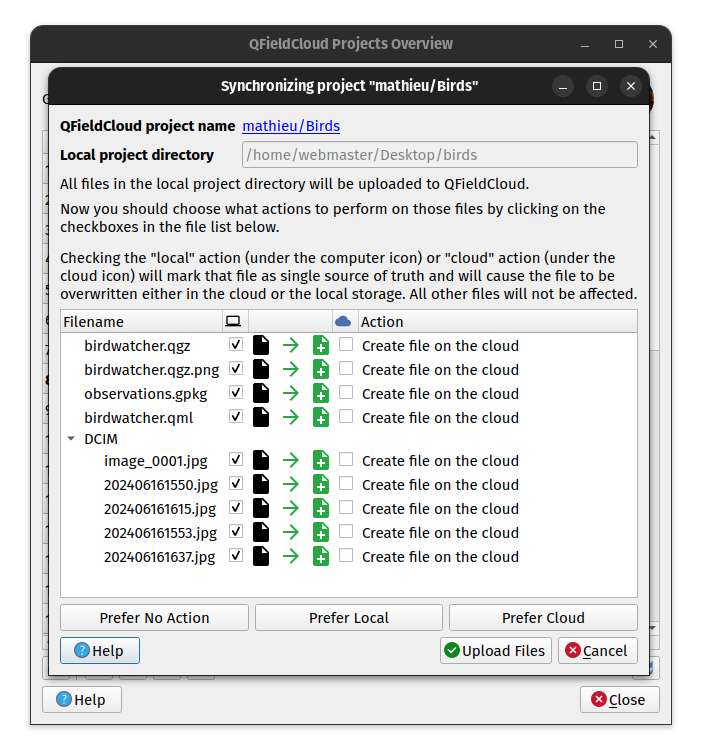Viewport: 703px width, 755px height.
Task: Enable cloud checkbox for observations.gpkg
Action: tap(346, 393)
